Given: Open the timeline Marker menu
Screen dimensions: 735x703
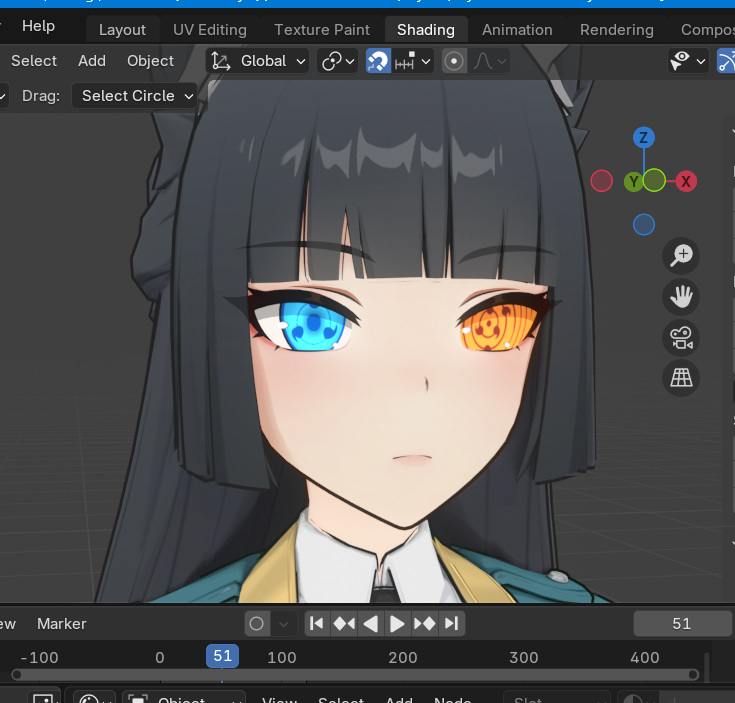Looking at the screenshot, I should click(x=61, y=624).
